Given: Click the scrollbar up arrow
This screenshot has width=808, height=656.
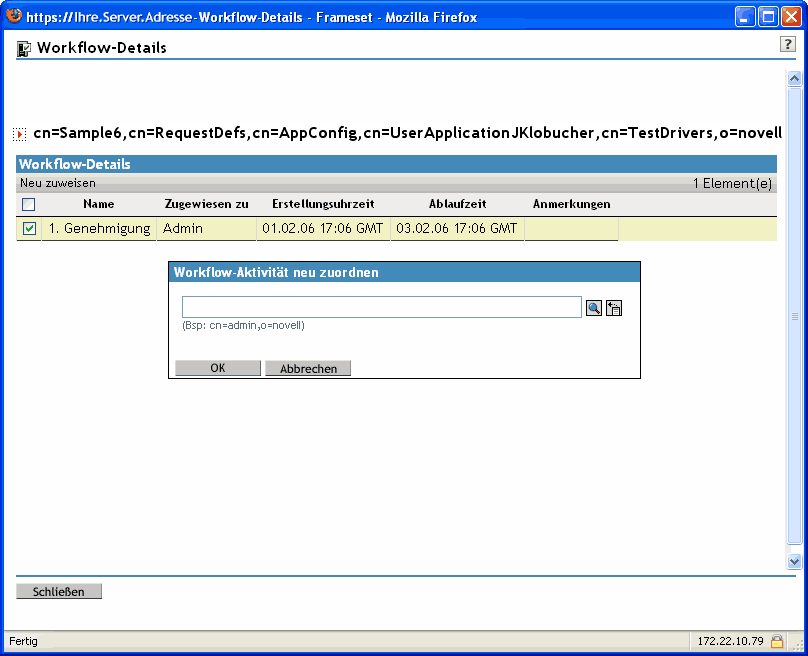Looking at the screenshot, I should click(x=794, y=78).
